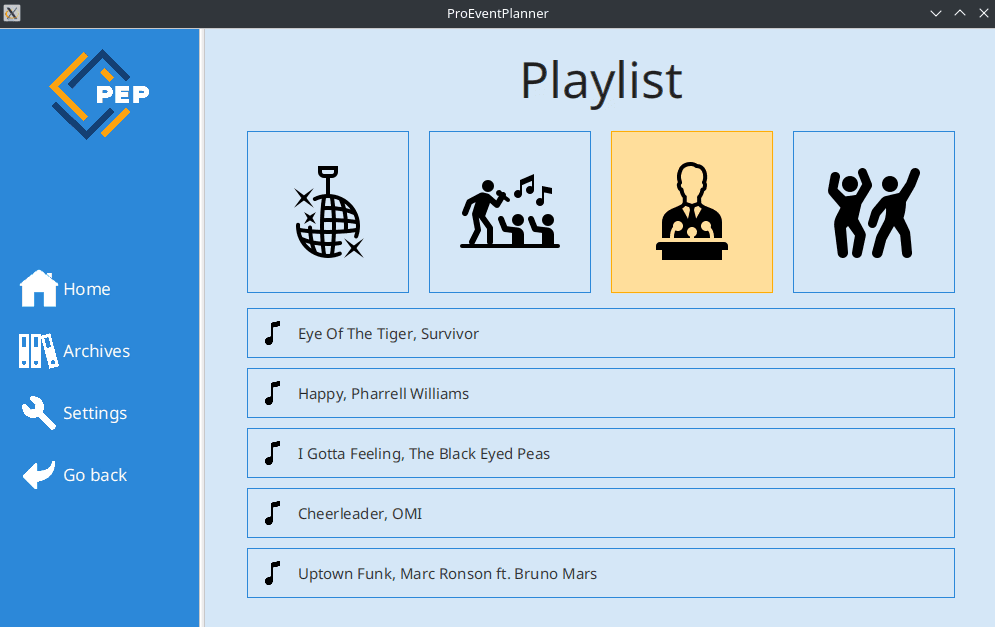Click music note beside Eye Of The Tiger
Image resolution: width=995 pixels, height=627 pixels.
[272, 333]
